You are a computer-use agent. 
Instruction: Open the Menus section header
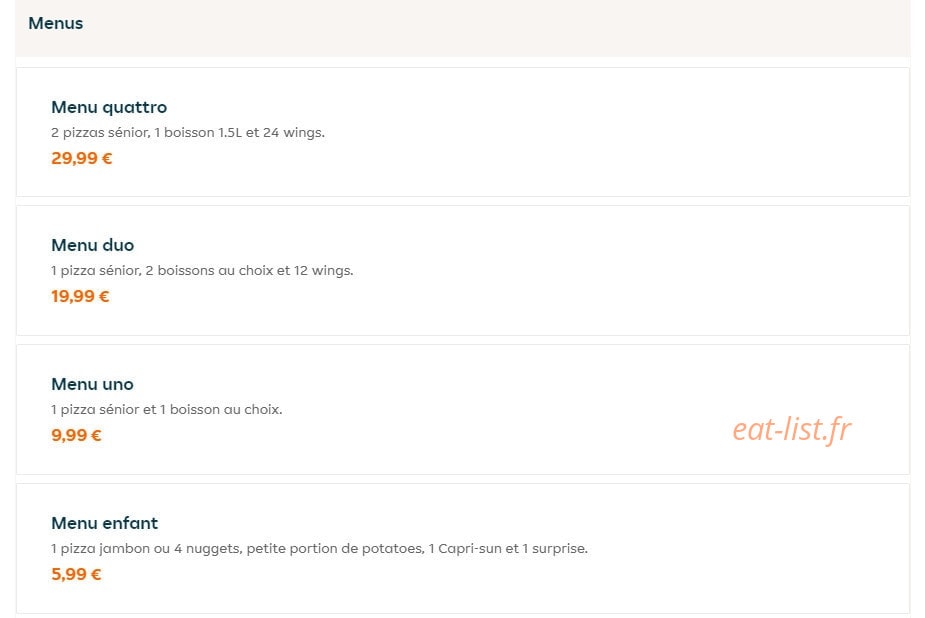tap(55, 24)
